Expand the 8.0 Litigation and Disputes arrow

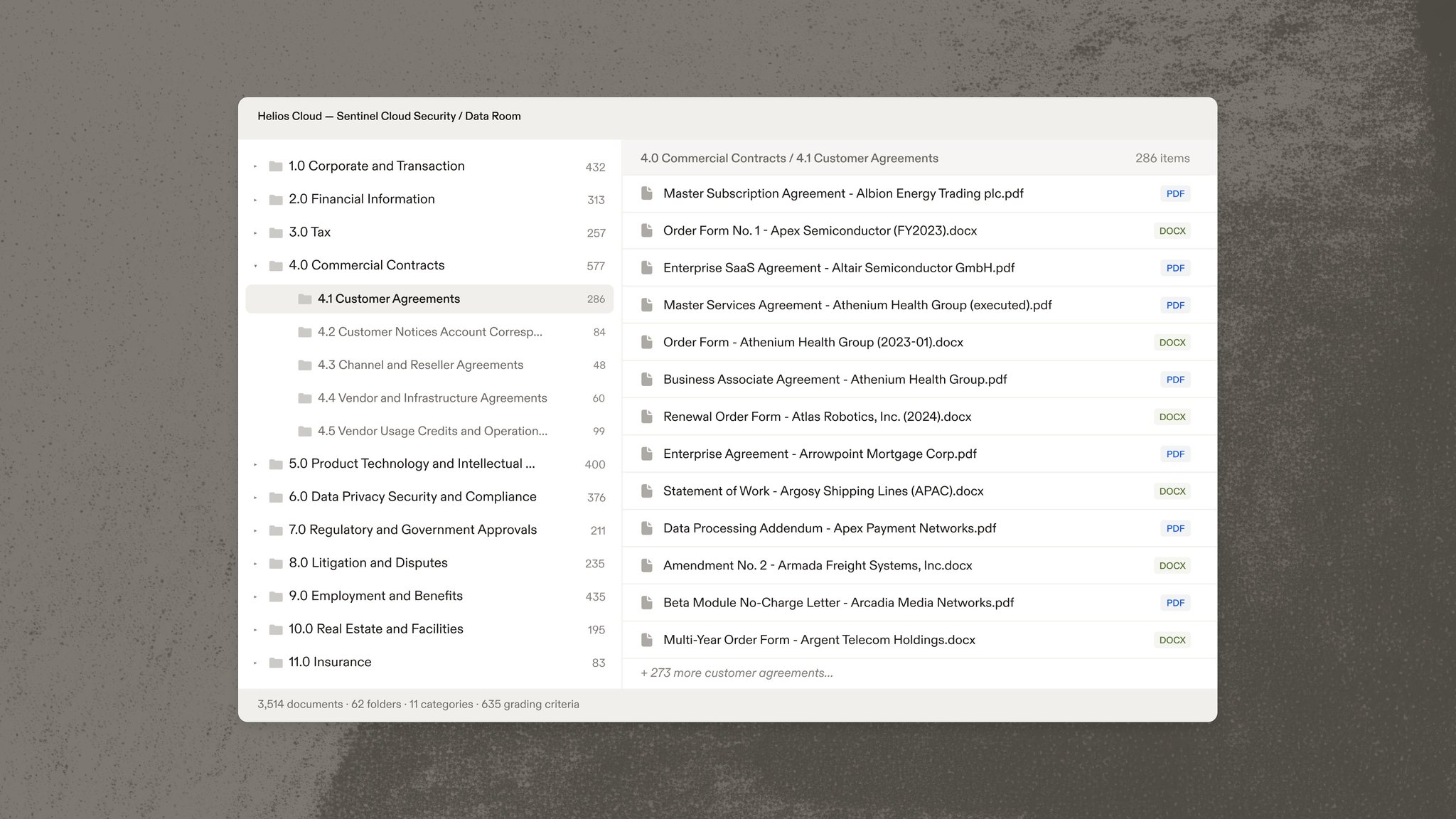pos(255,564)
